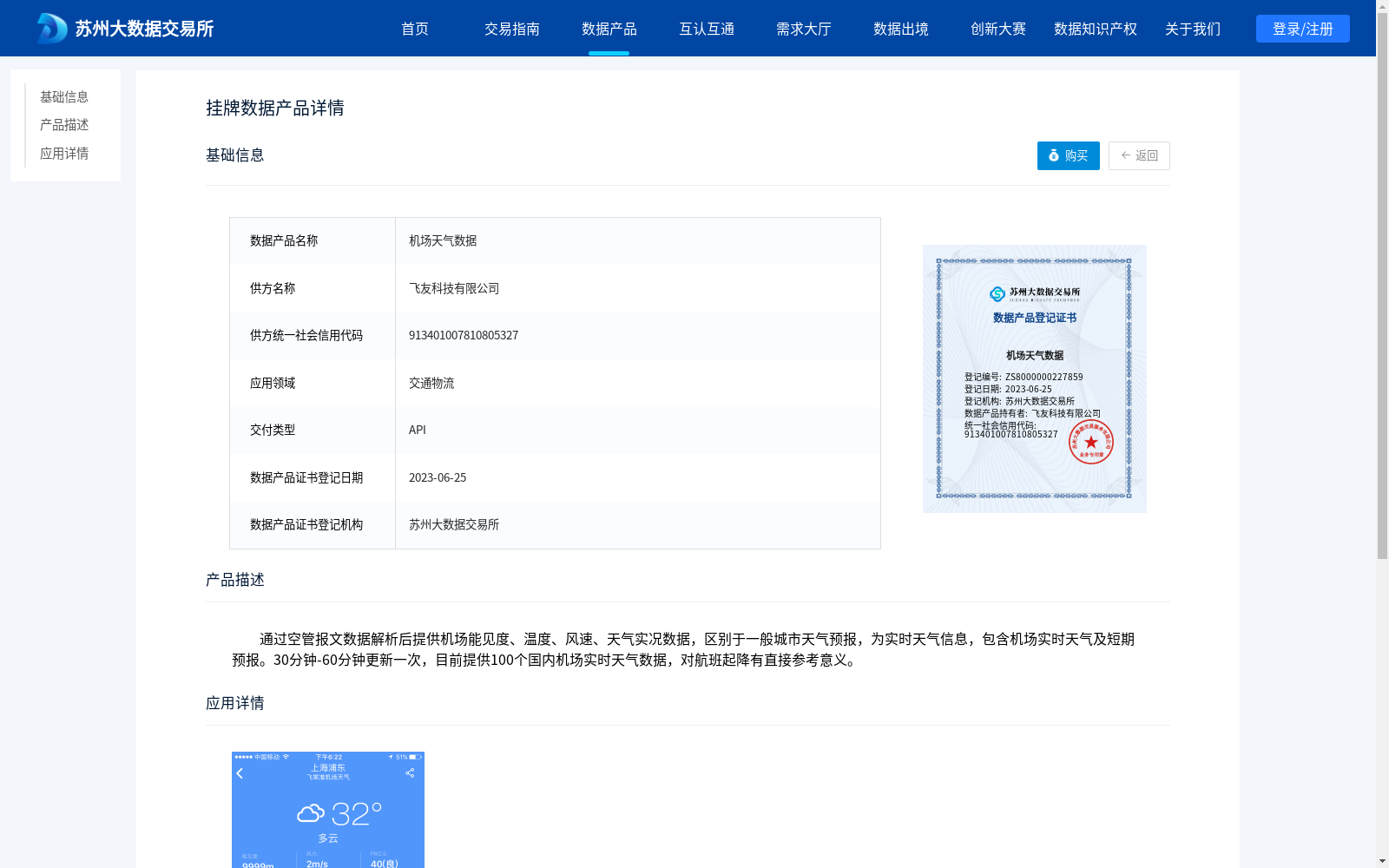Click the 应用详情 section heading in content
Image resolution: width=1389 pixels, height=868 pixels.
[x=235, y=703]
